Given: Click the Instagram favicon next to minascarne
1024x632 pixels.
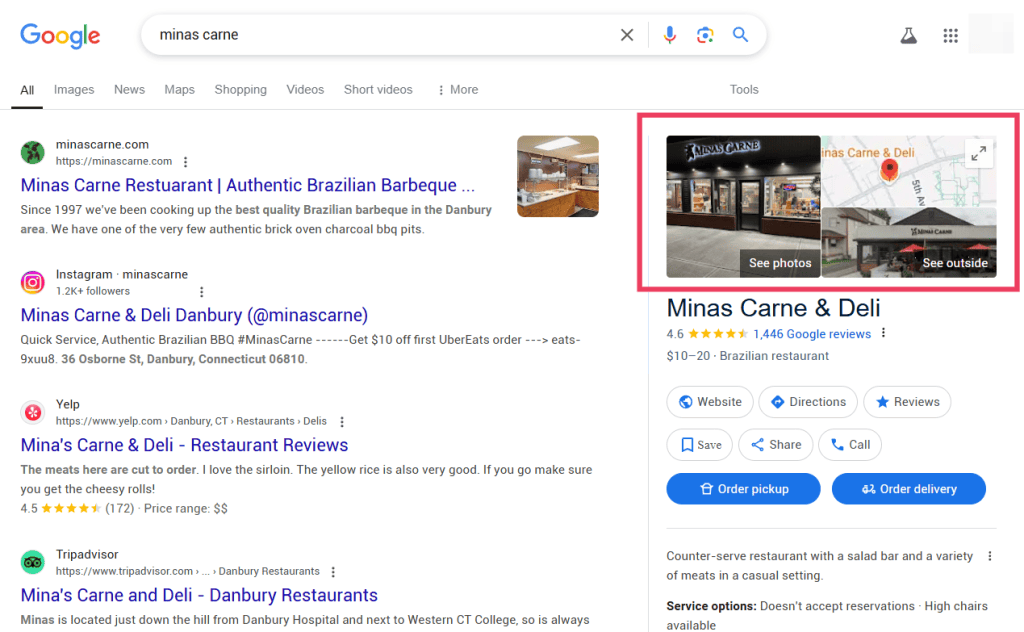Looking at the screenshot, I should (33, 282).
